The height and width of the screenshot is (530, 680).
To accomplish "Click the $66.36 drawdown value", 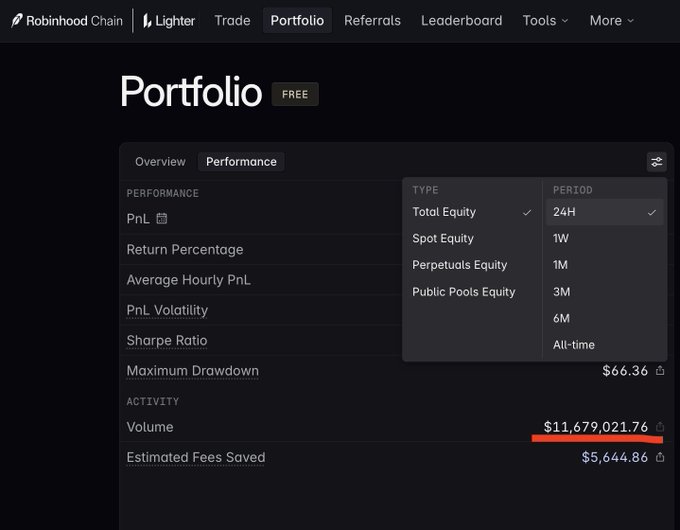I will [x=624, y=371].
